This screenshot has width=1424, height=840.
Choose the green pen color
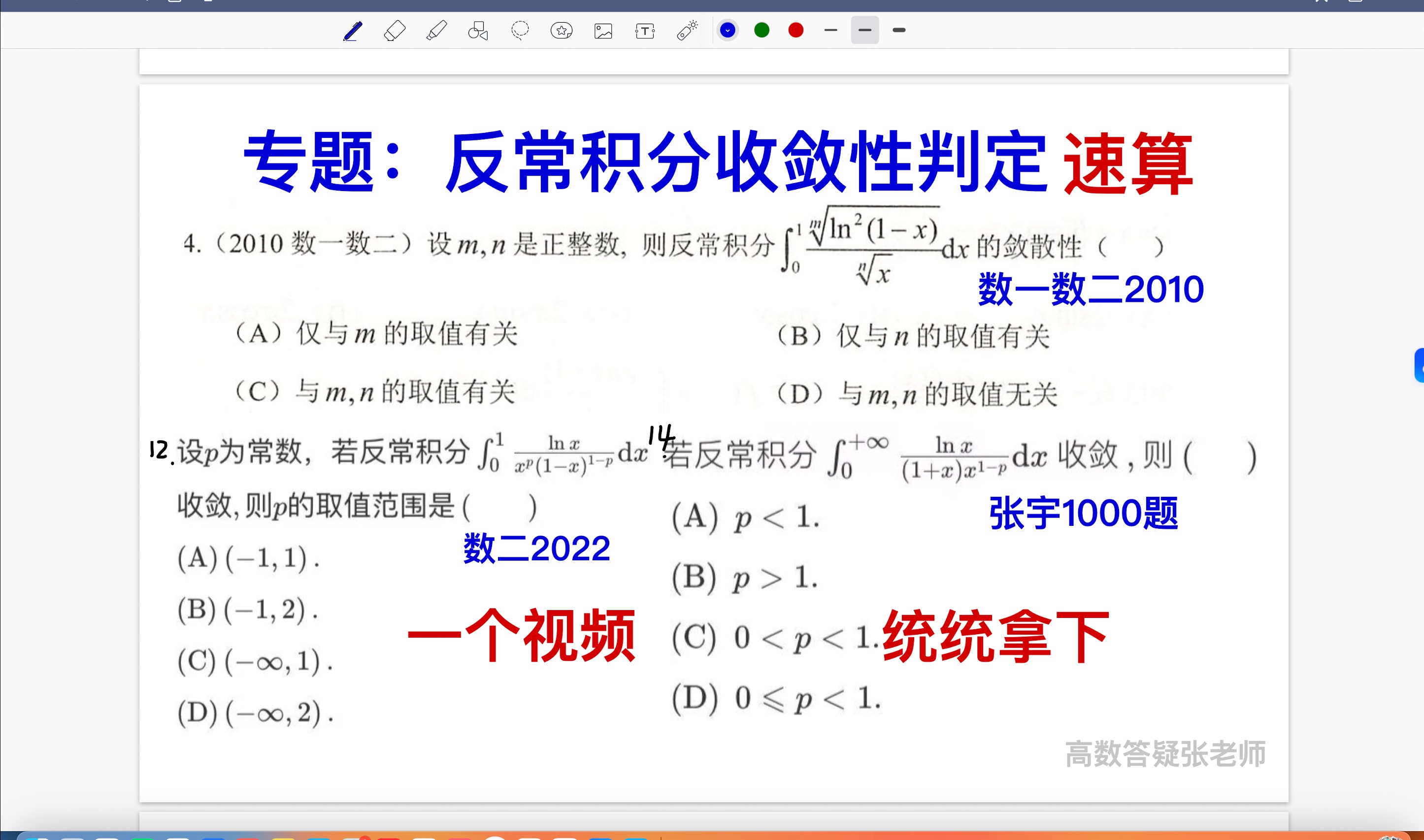762,30
